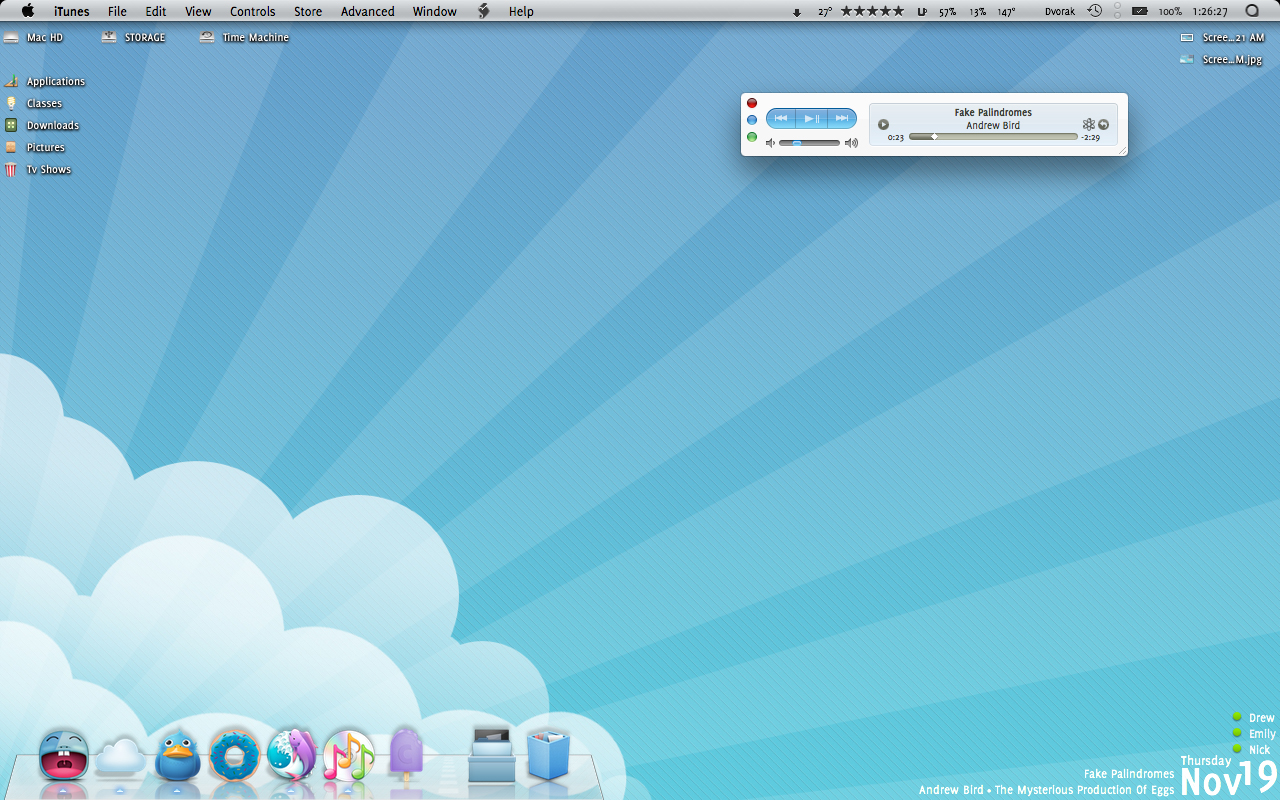The image size is (1280, 800).
Task: Open the Downloads folder
Action: 42,125
